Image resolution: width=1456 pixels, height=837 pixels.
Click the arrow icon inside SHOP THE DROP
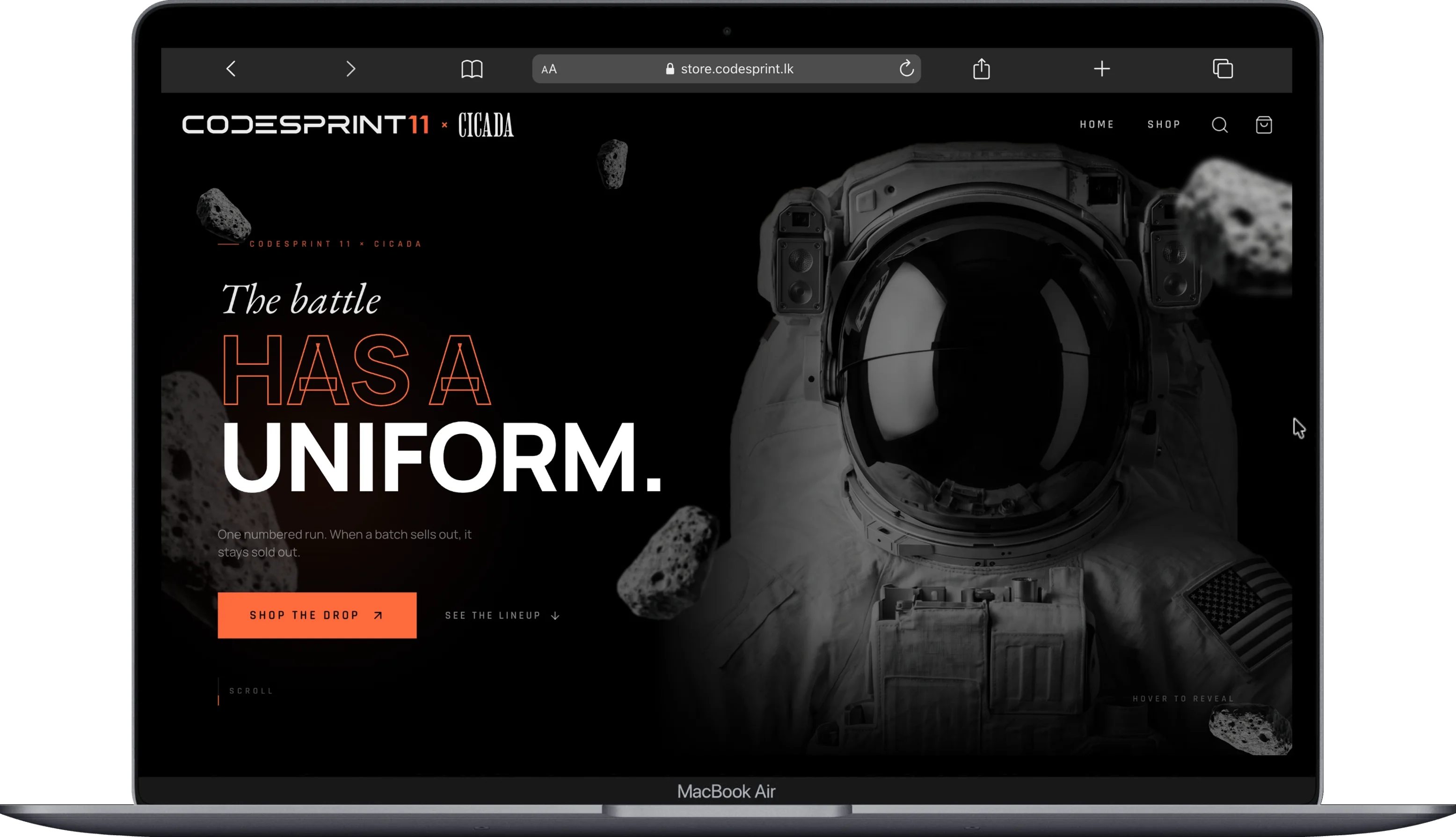[378, 615]
